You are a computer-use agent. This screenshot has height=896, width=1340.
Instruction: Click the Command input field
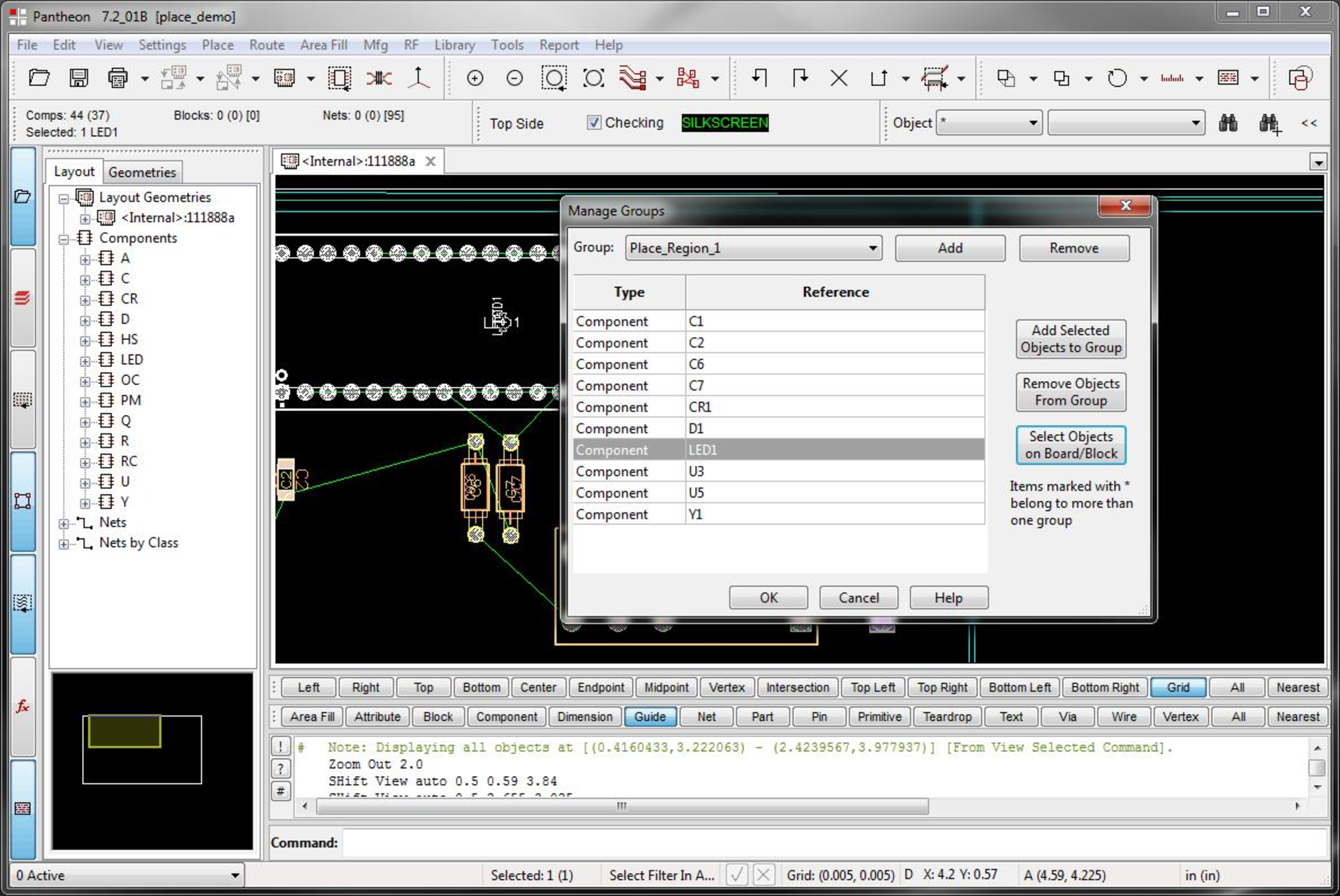point(834,843)
